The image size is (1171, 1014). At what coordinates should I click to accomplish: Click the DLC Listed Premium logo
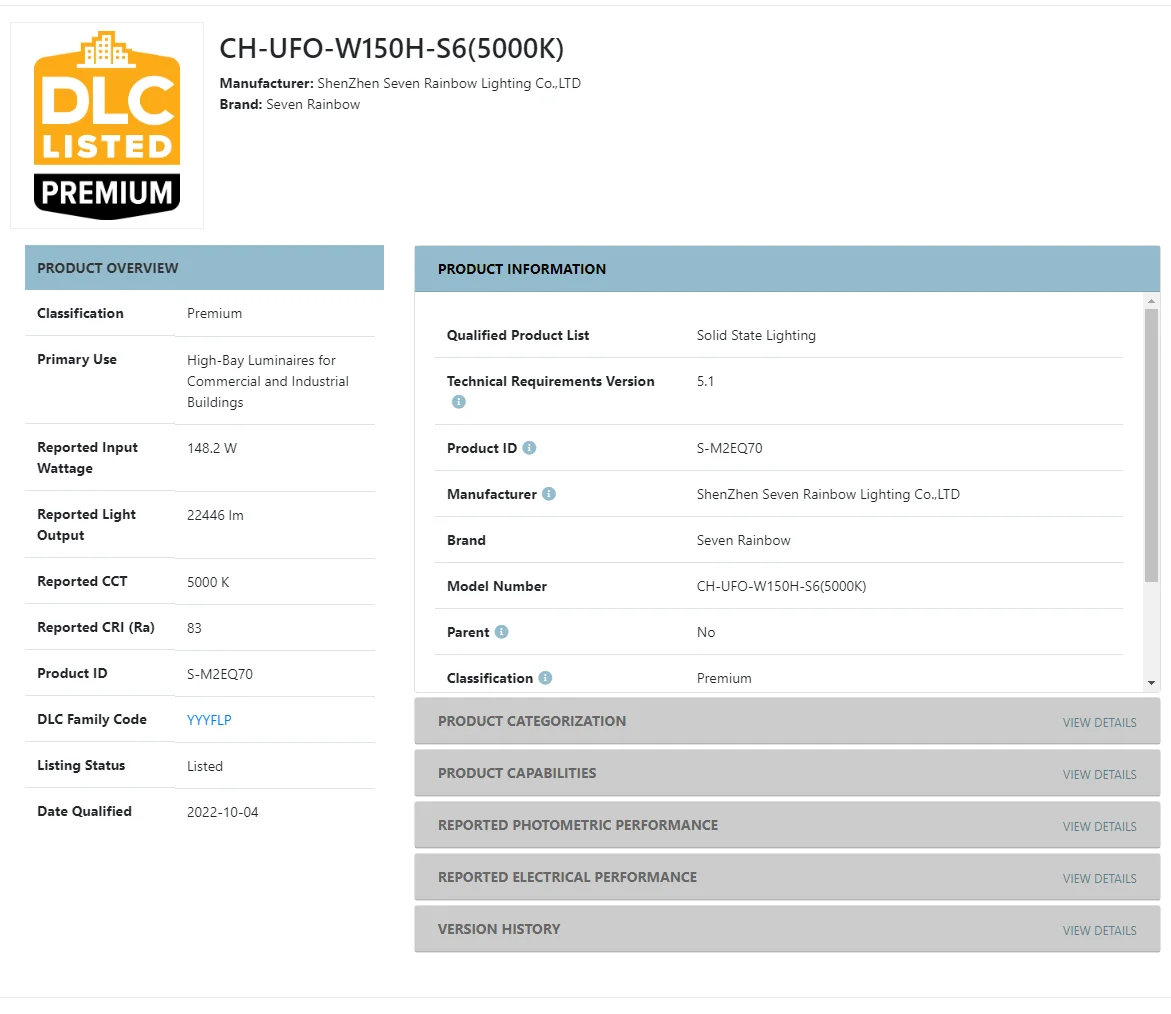[x=107, y=125]
